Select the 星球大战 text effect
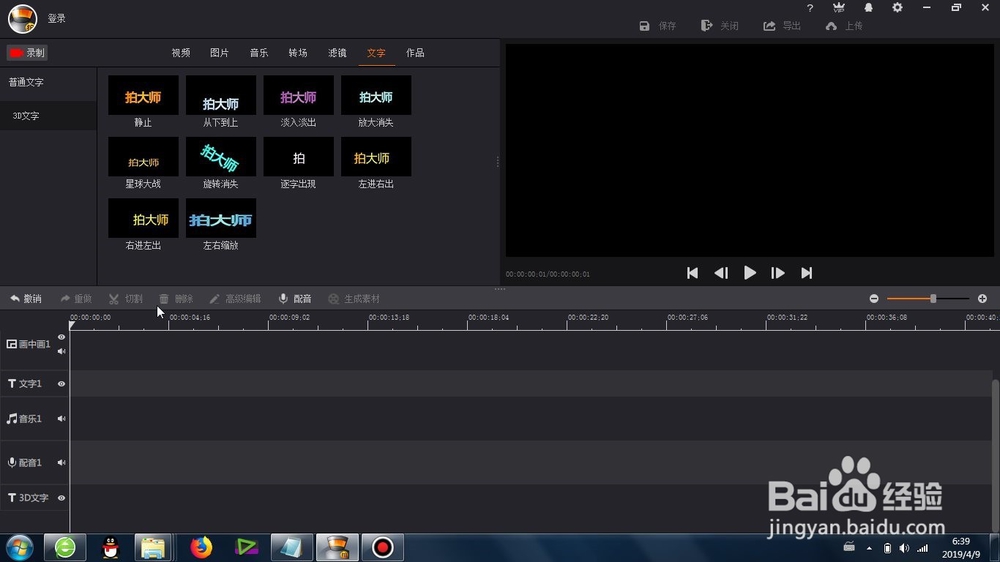Screen dimensions: 1000x562 [x=143, y=156]
